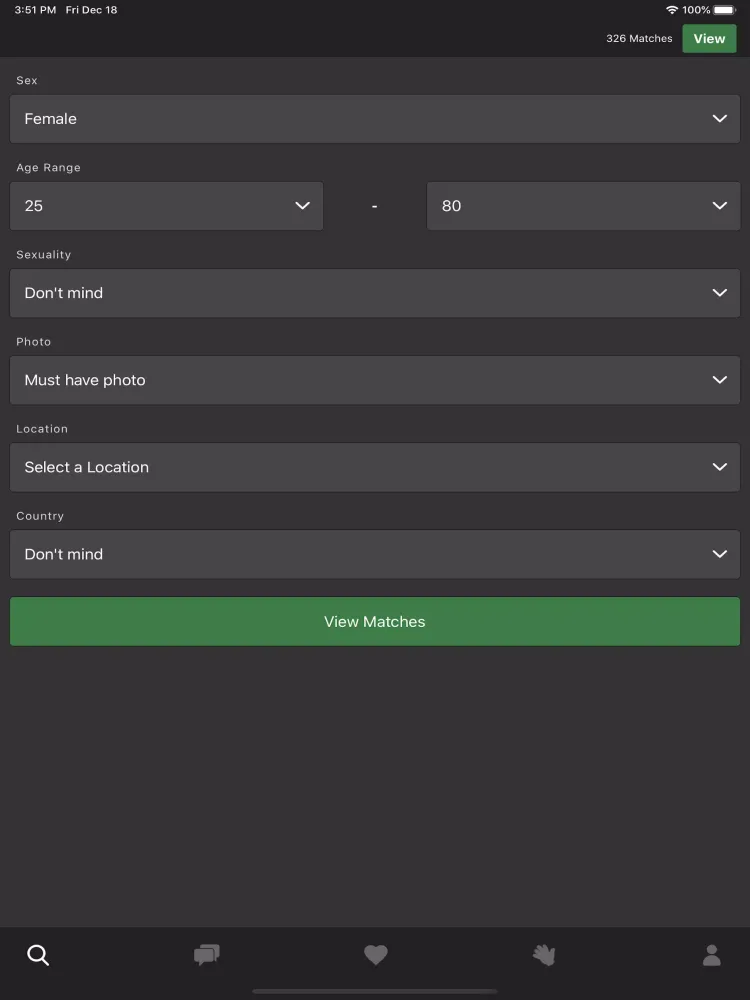Screen dimensions: 750x1000
Task: Open your profile with the person icon
Action: pos(711,955)
